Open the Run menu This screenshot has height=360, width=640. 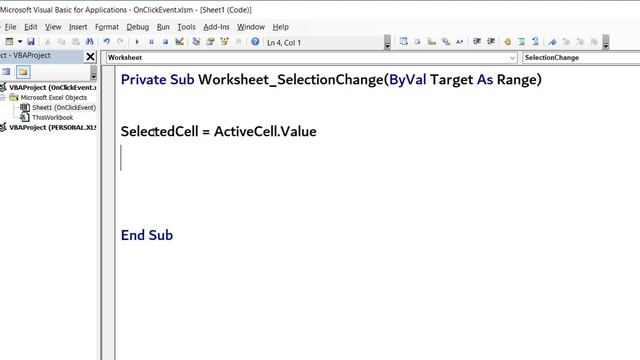[163, 27]
